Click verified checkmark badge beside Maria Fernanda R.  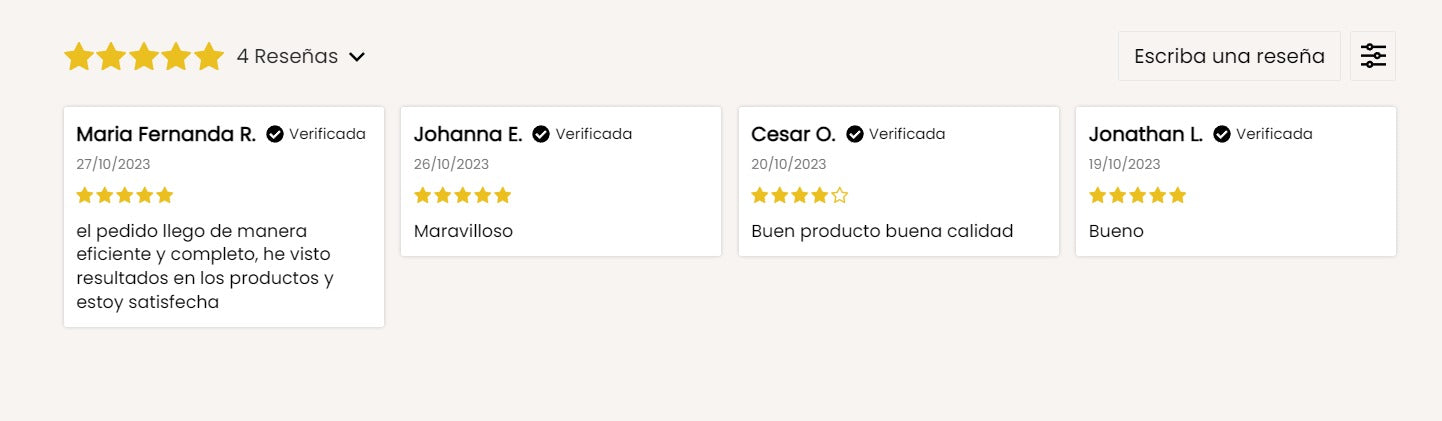click(275, 134)
